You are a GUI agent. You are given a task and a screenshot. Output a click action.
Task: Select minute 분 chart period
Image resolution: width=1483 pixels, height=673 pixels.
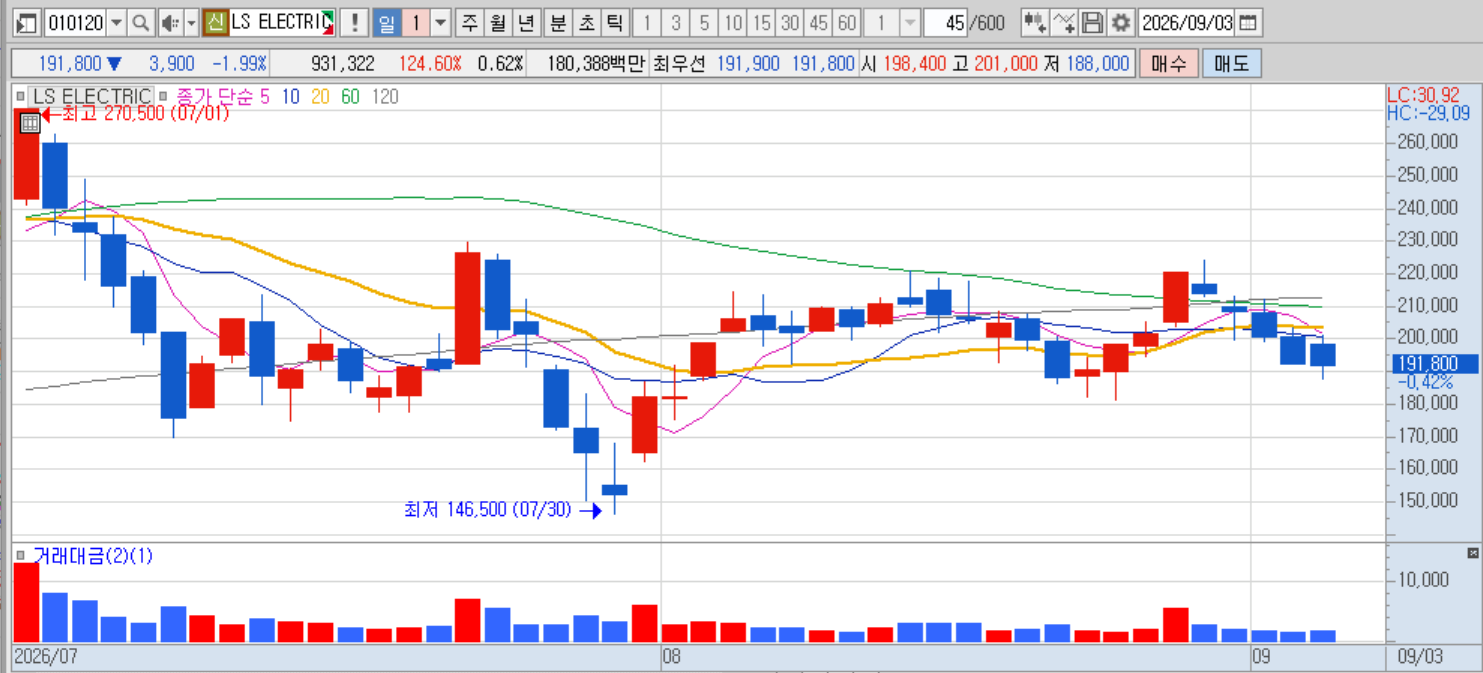coord(558,22)
